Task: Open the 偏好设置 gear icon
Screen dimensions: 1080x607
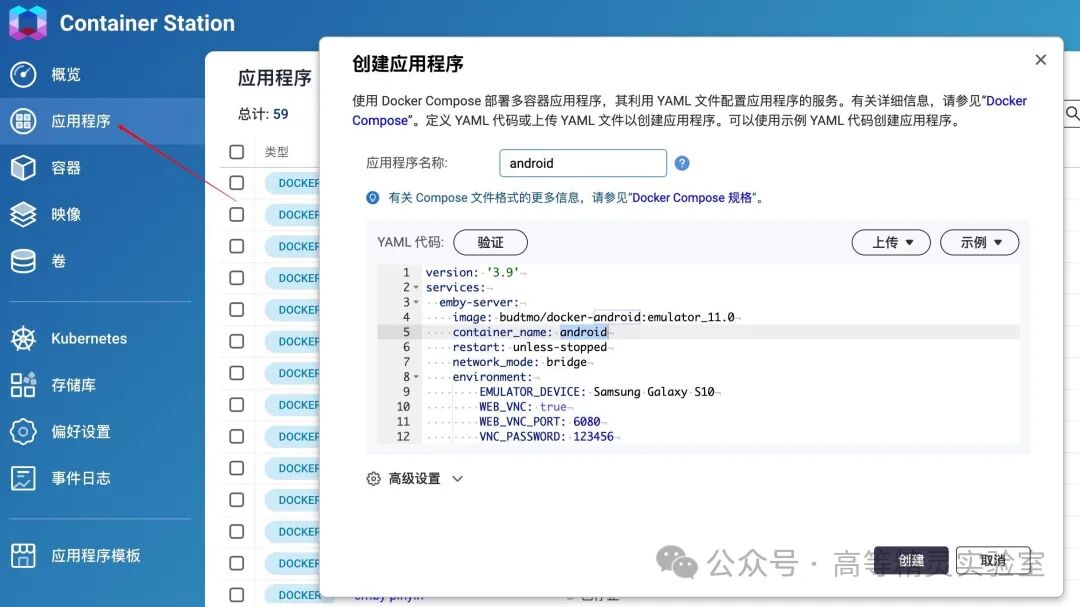Action: pos(23,432)
